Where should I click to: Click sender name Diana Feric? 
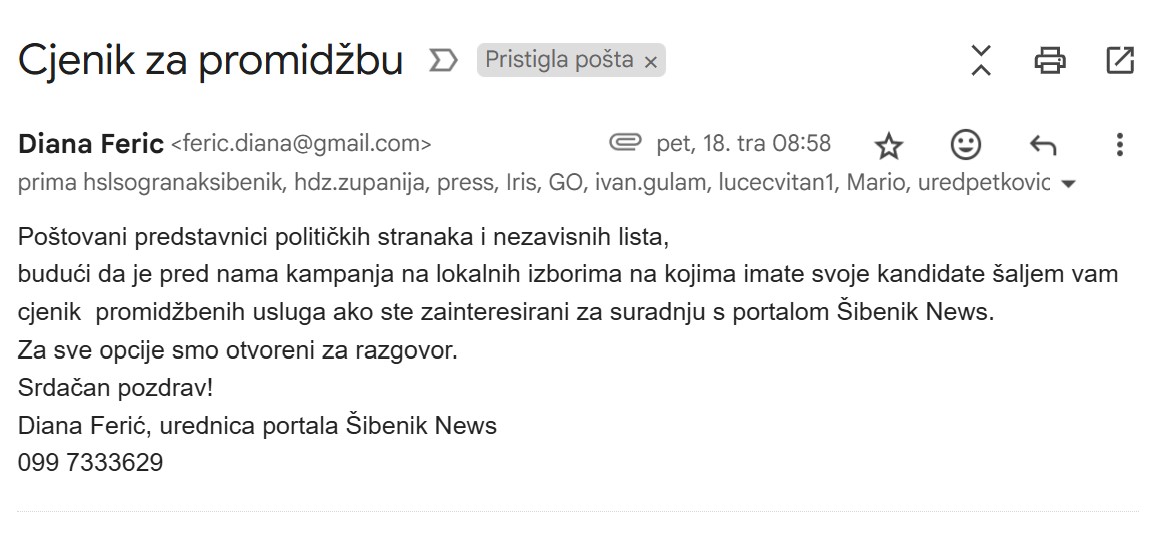91,144
